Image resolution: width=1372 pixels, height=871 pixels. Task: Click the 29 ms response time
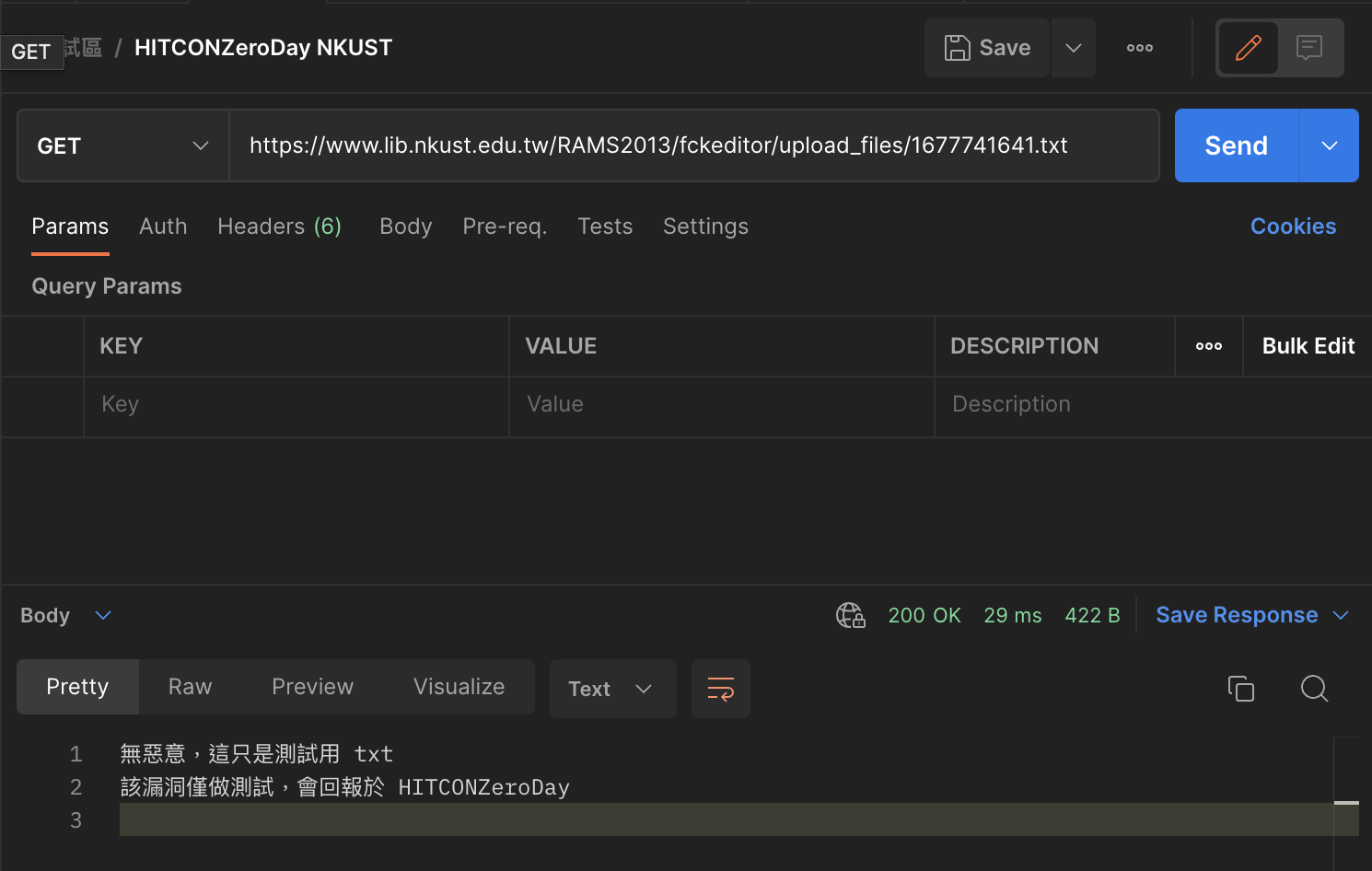pos(1013,615)
